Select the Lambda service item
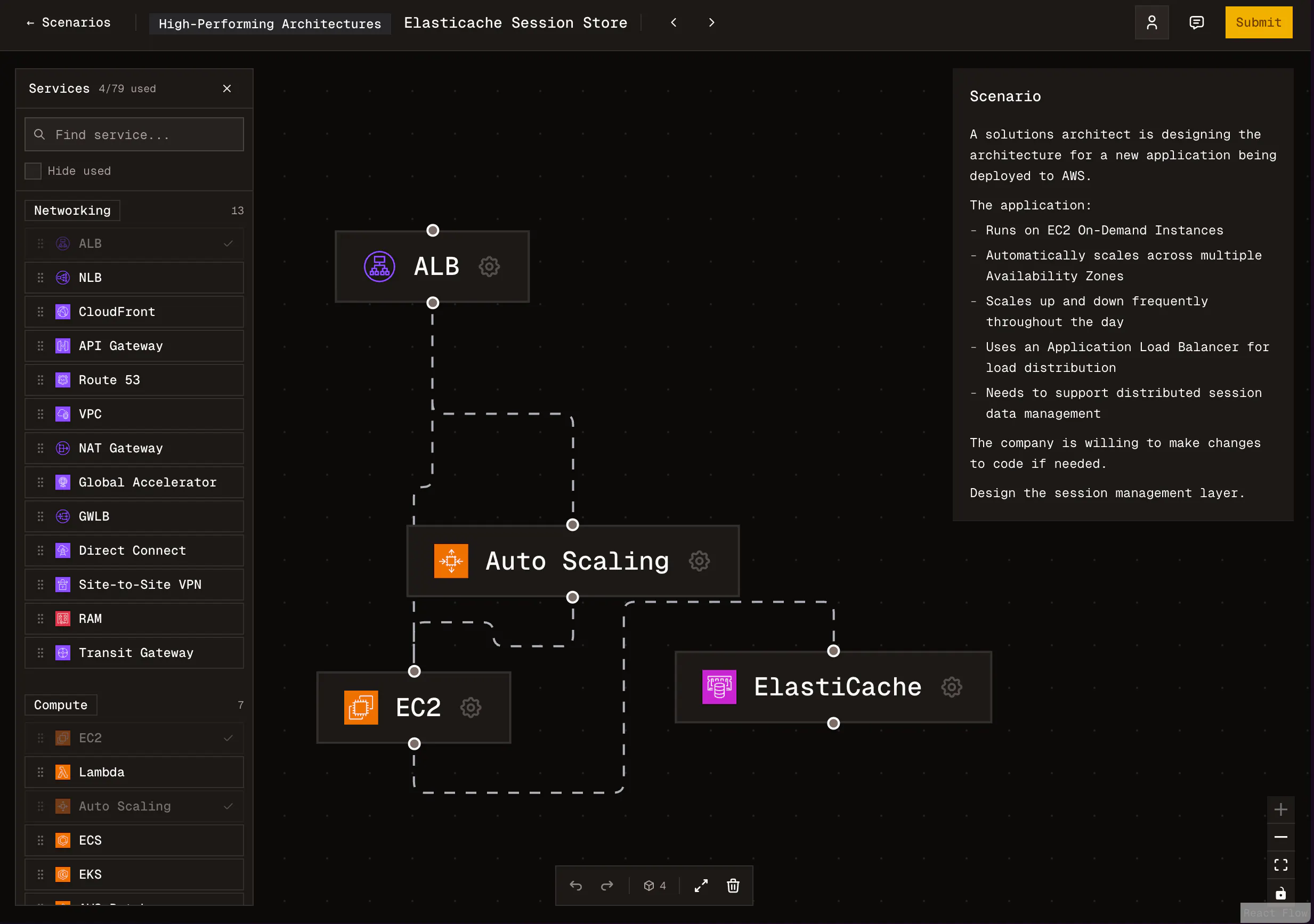 click(134, 772)
